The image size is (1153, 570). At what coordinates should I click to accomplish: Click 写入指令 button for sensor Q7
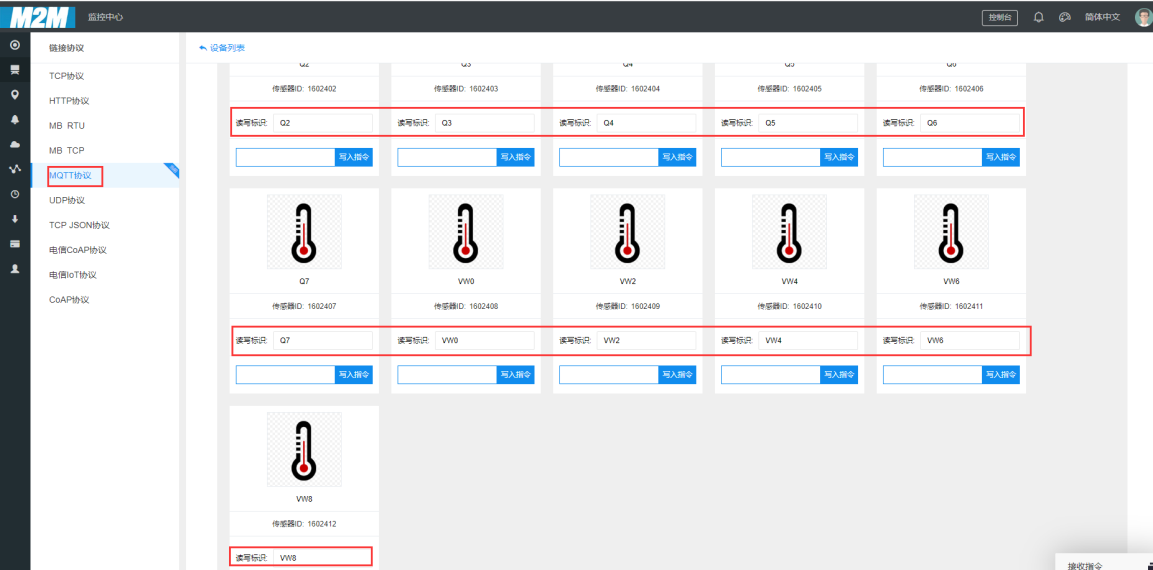354,374
